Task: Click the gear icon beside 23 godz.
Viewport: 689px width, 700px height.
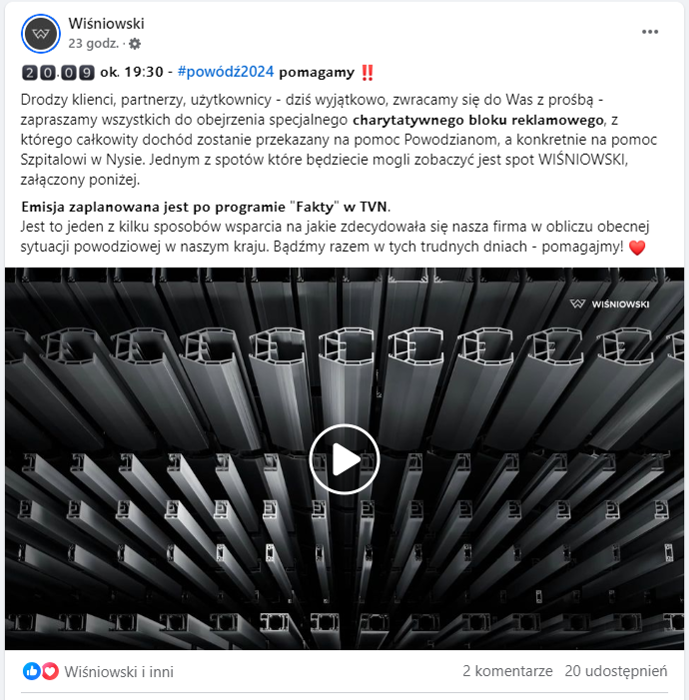Action: pyautogui.click(x=135, y=44)
